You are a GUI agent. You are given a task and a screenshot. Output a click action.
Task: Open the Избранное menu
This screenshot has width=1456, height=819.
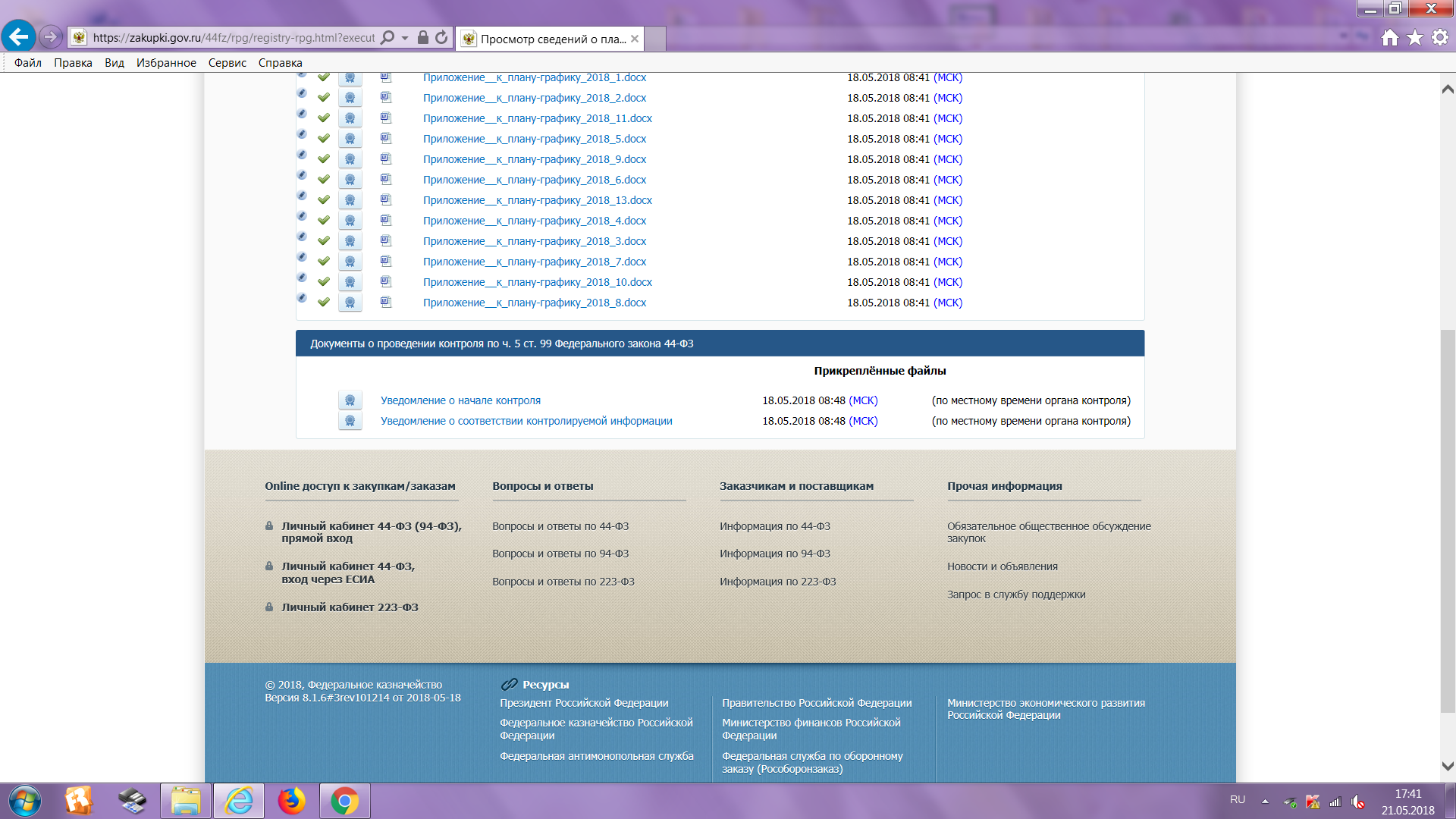point(166,63)
